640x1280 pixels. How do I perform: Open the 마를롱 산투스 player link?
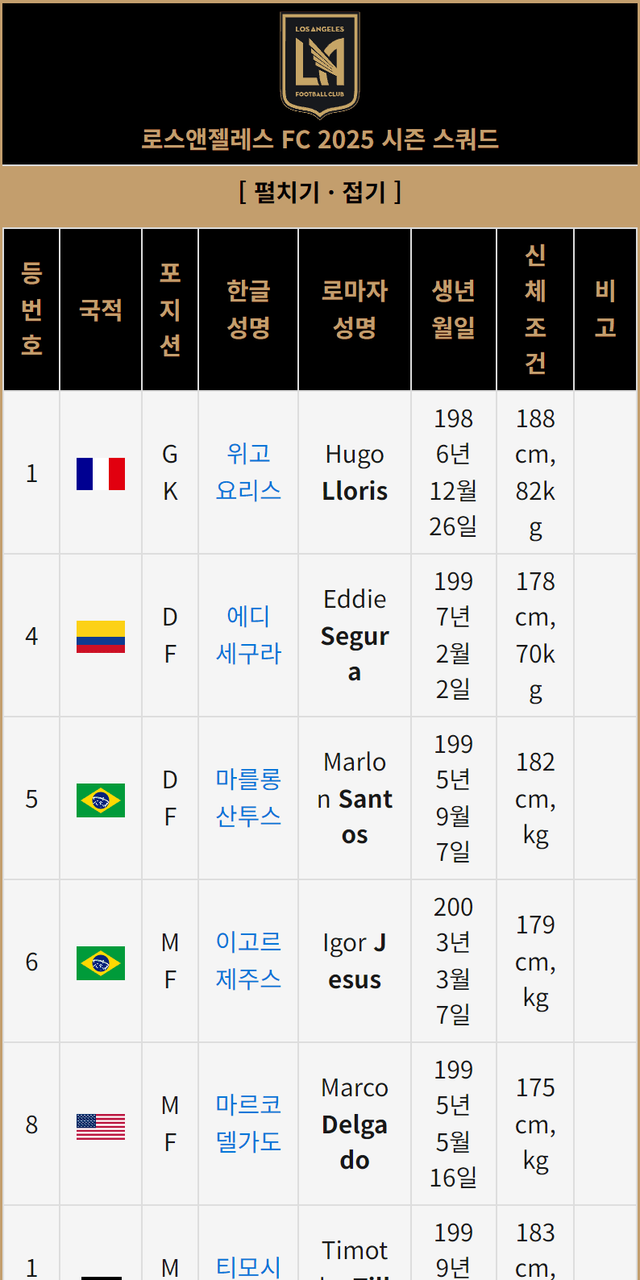click(x=248, y=798)
